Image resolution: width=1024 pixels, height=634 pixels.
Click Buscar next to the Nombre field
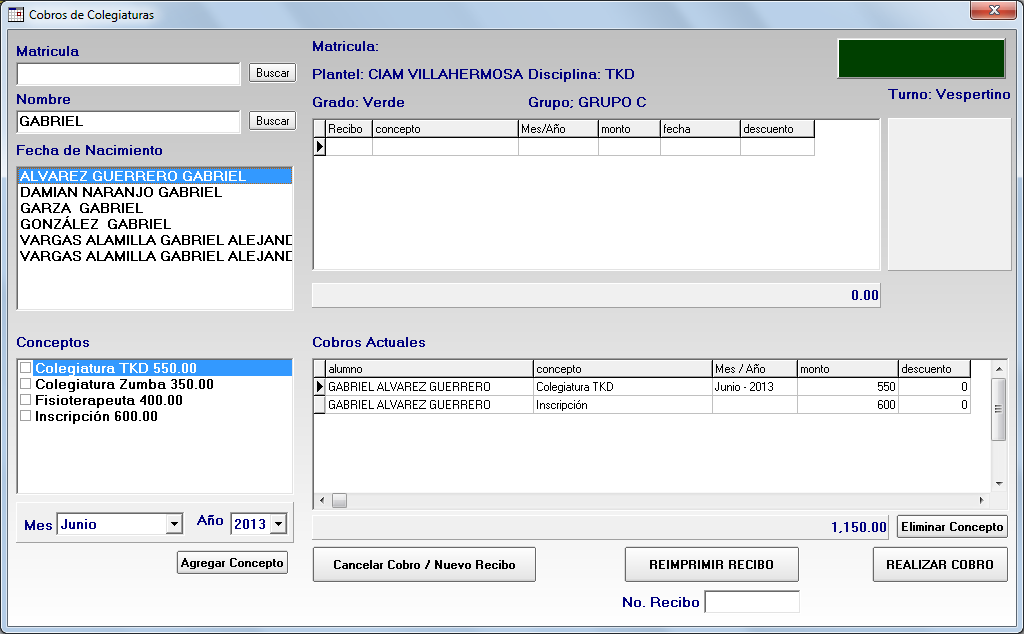tap(272, 121)
